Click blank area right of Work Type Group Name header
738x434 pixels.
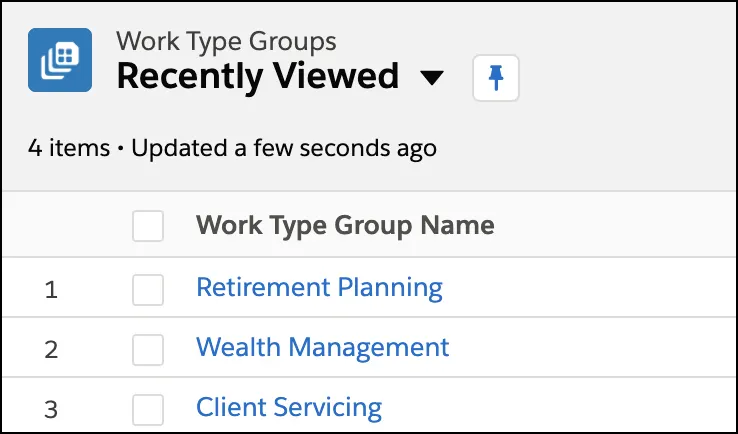click(614, 225)
